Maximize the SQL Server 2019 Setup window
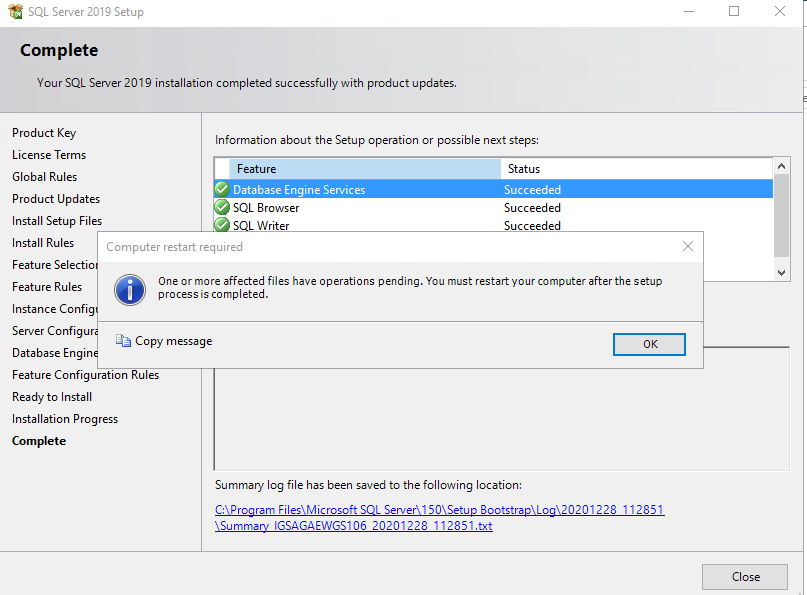 (x=734, y=11)
